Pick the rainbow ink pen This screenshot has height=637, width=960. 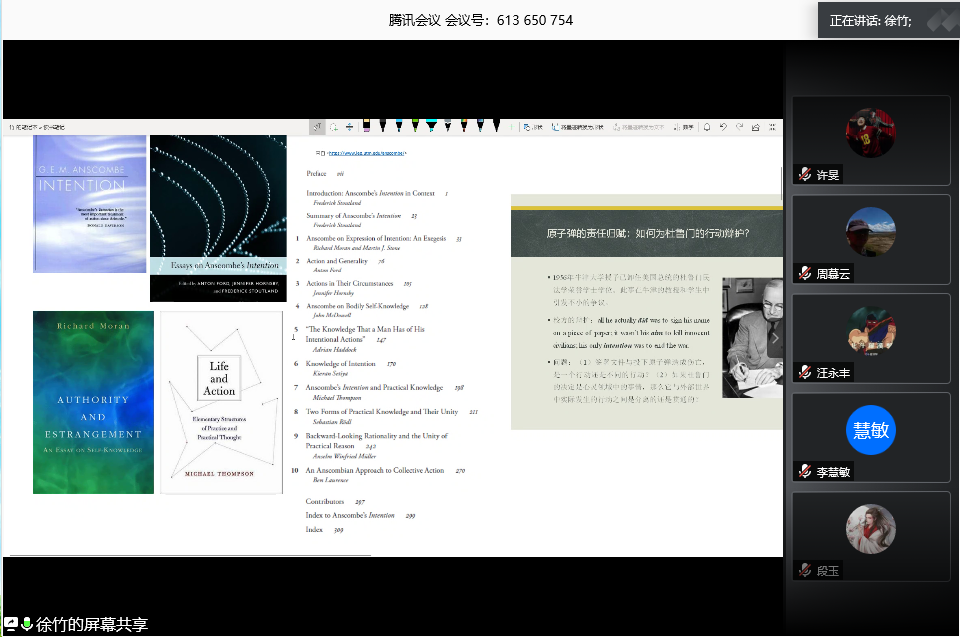point(463,126)
